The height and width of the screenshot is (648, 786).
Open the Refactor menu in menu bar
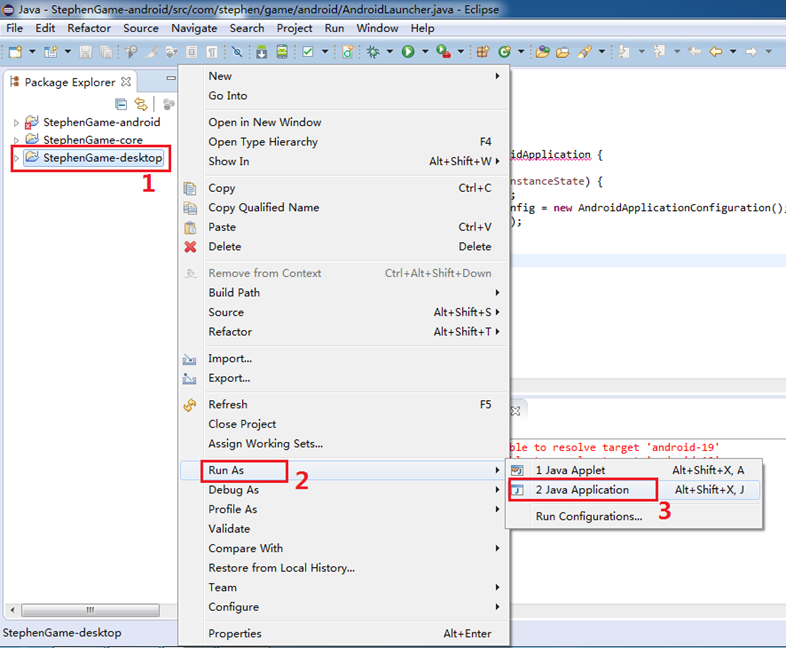click(89, 28)
